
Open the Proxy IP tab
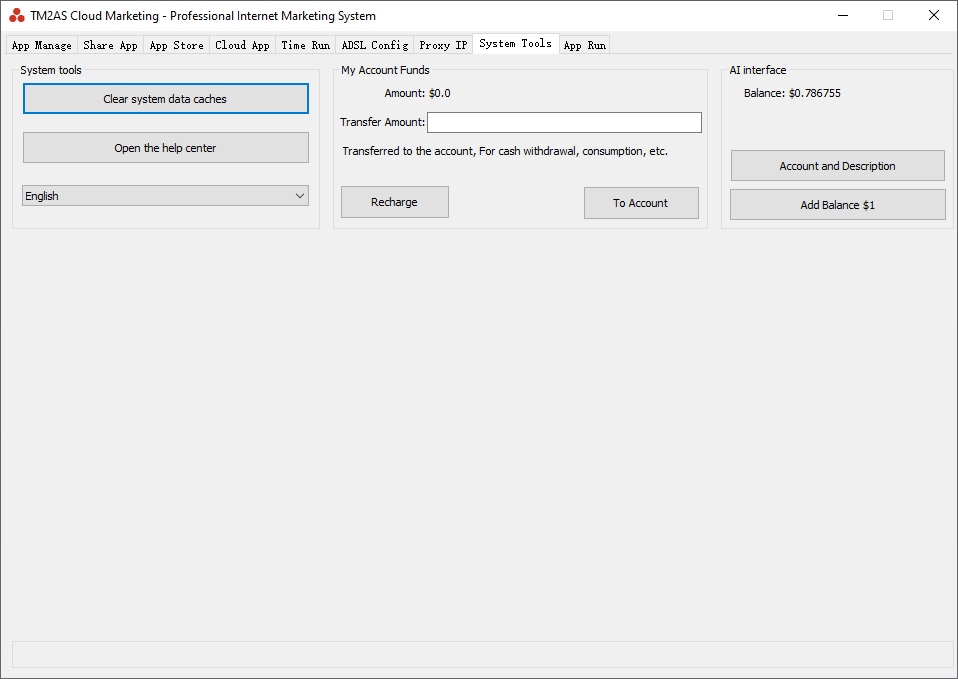click(443, 45)
